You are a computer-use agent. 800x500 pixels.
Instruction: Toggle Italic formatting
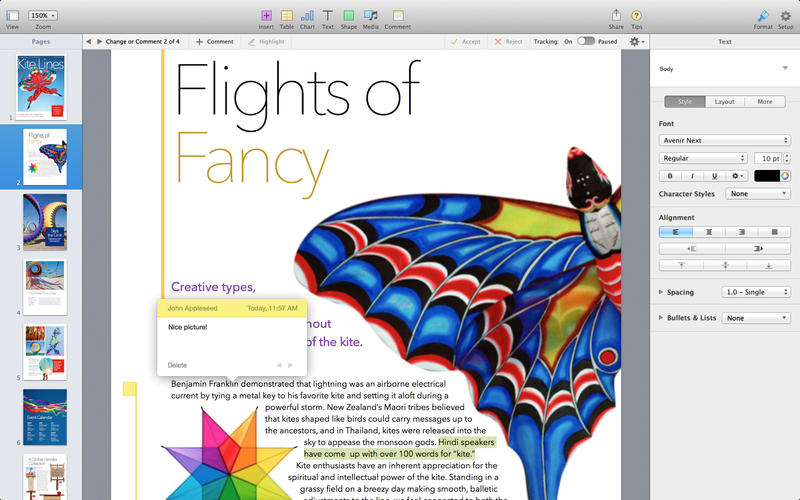pos(692,176)
